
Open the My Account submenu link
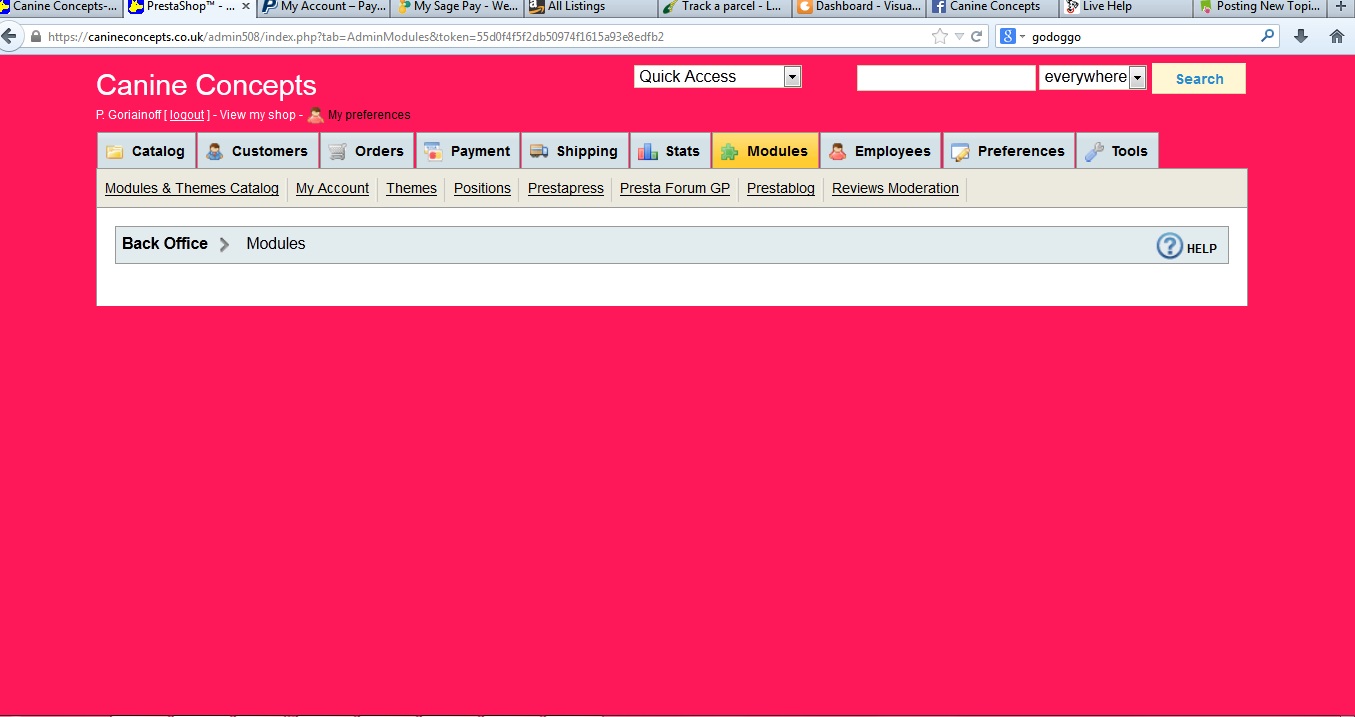click(332, 188)
